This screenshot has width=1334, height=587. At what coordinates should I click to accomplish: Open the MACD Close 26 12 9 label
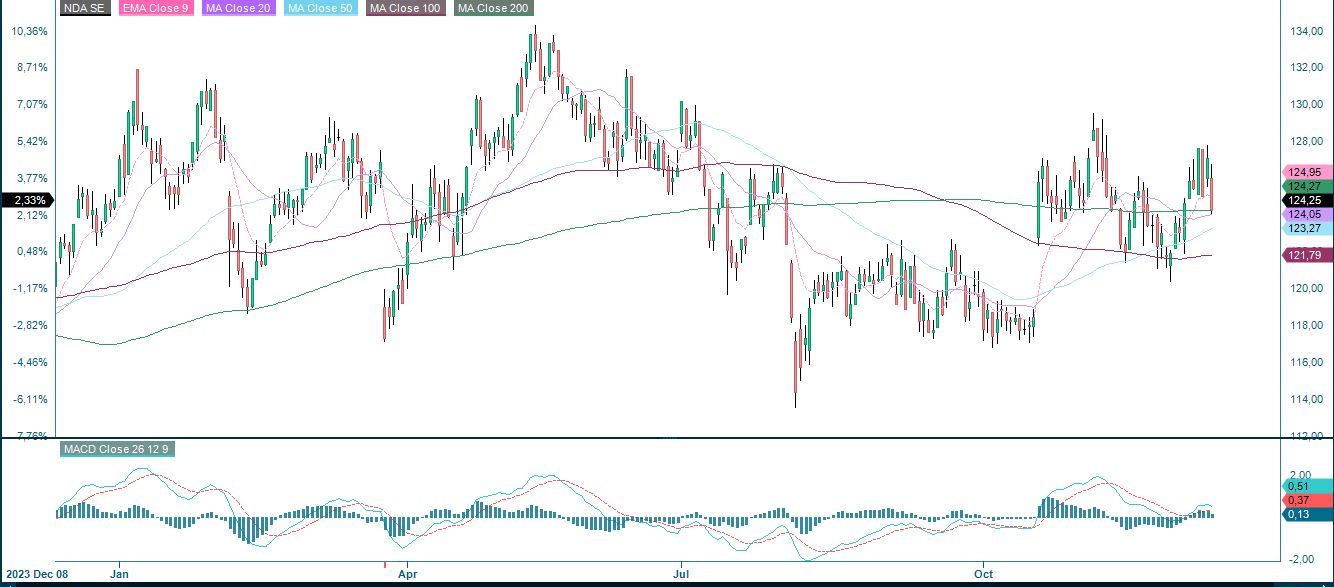pos(117,449)
